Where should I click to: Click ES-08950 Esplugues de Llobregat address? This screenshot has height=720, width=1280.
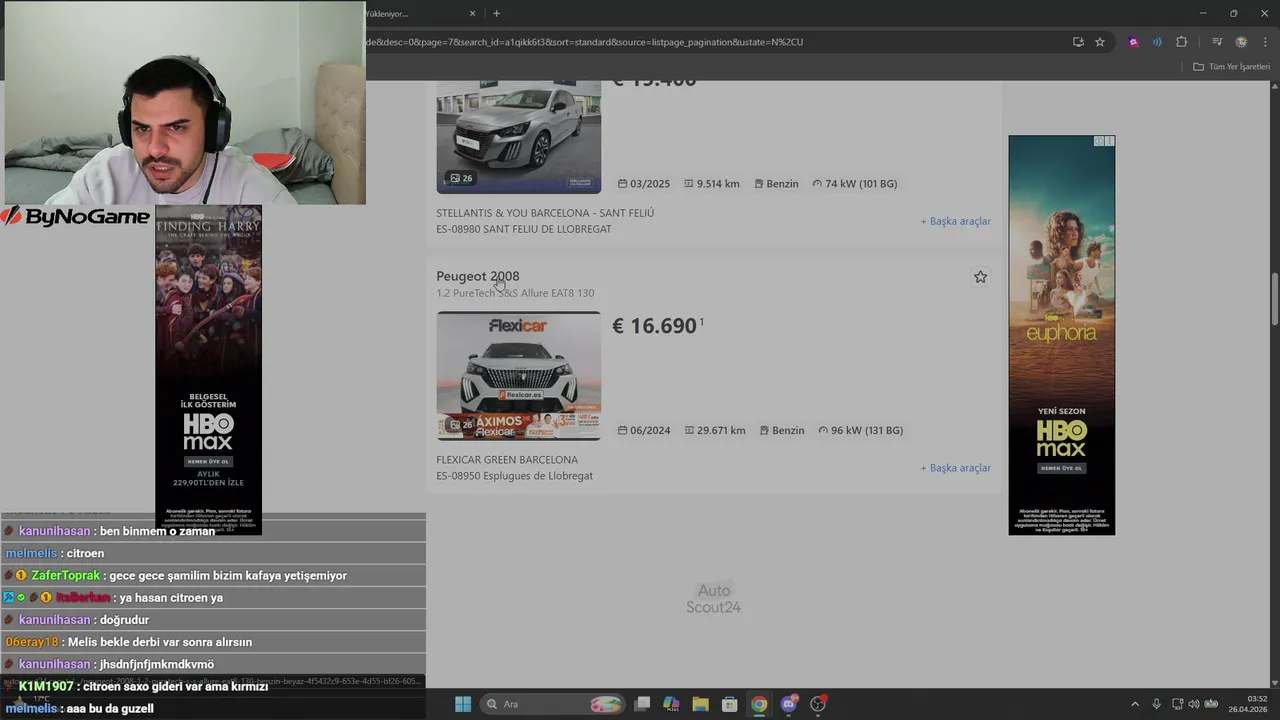(514, 476)
